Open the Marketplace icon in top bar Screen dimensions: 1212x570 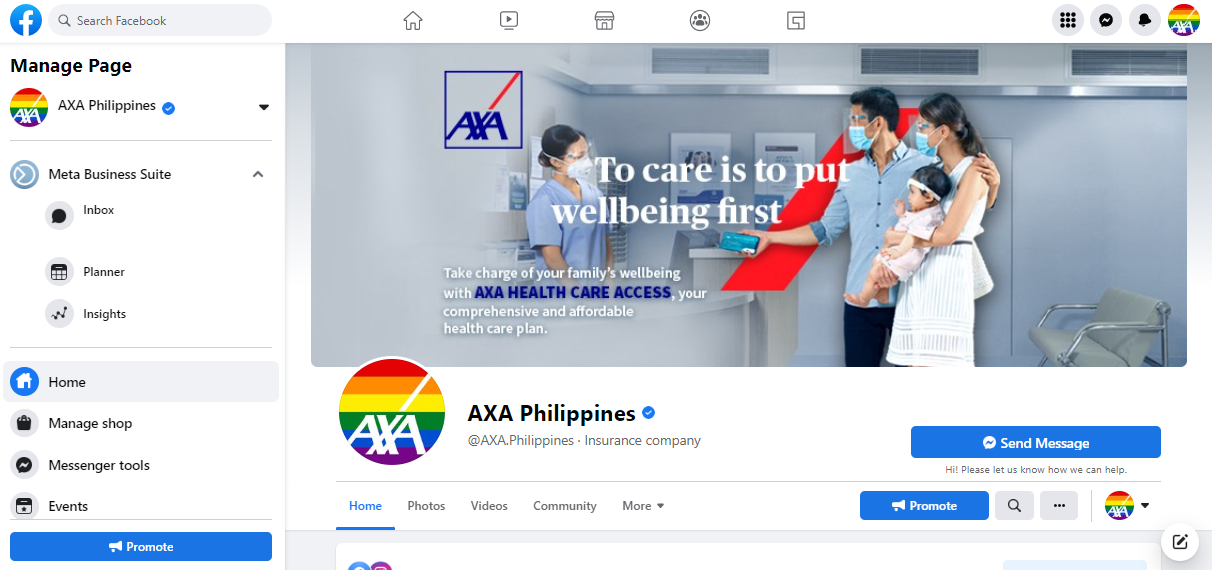pyautogui.click(x=604, y=20)
